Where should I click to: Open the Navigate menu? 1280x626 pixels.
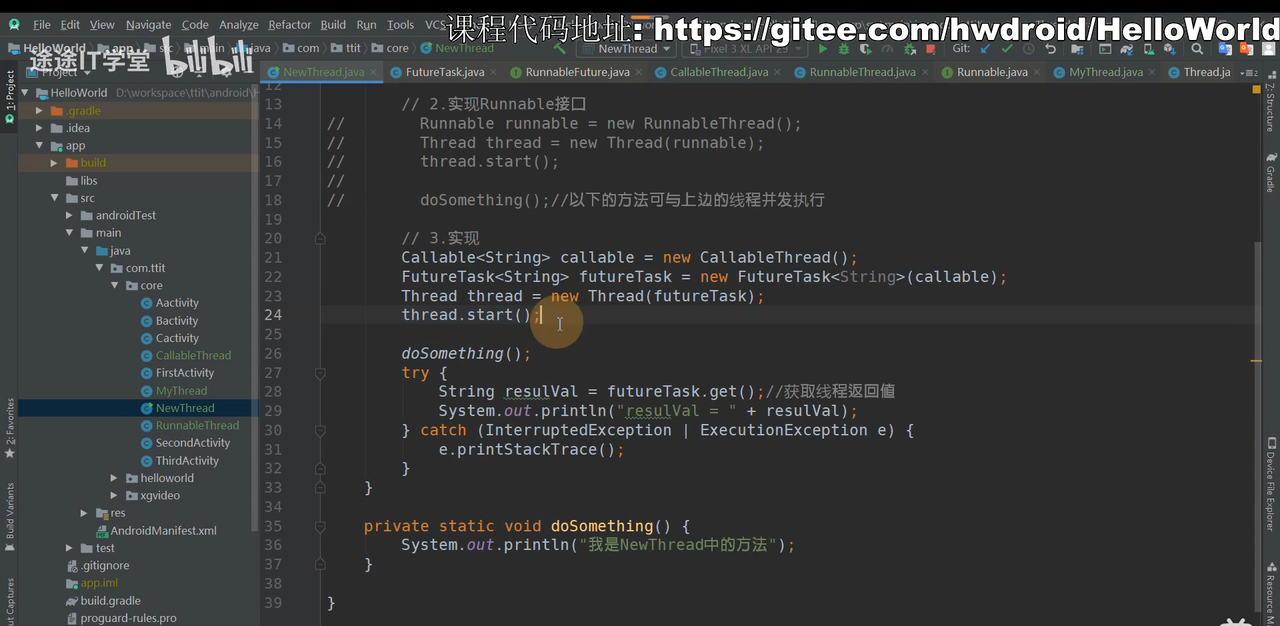[x=148, y=24]
